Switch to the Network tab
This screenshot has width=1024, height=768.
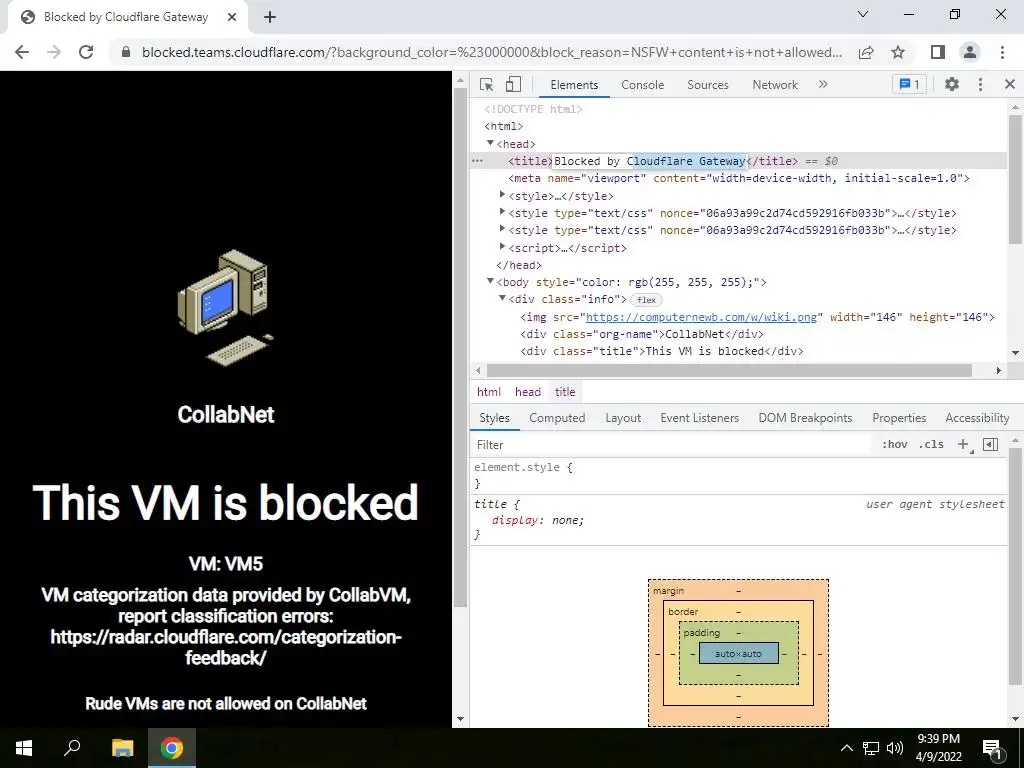(x=775, y=85)
